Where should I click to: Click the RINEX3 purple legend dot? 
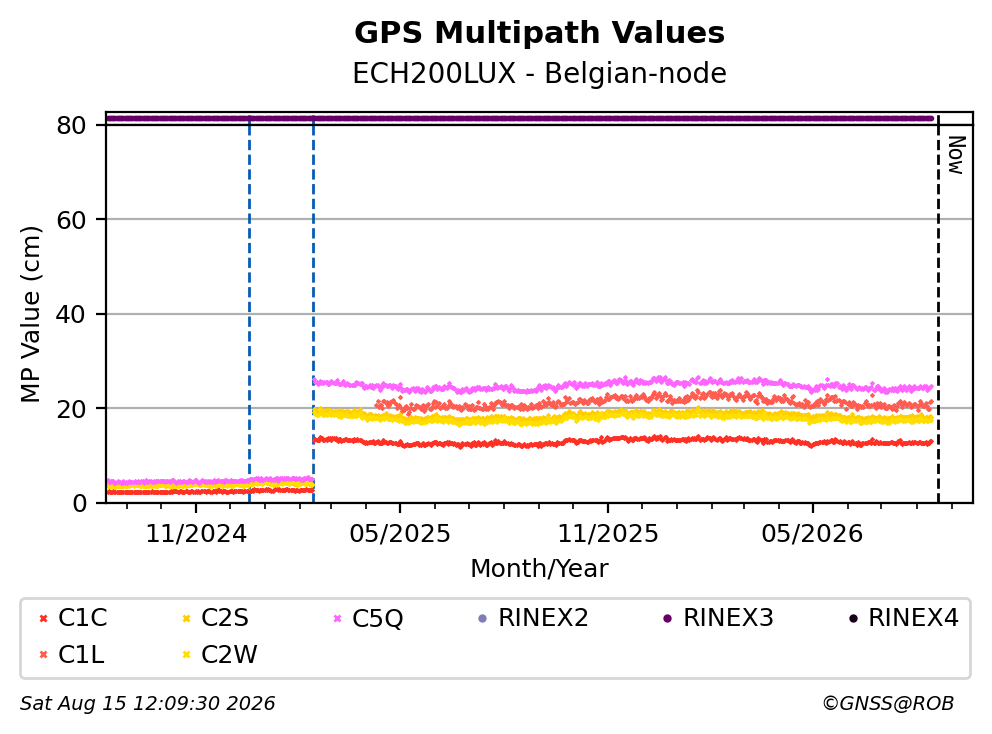(667, 618)
